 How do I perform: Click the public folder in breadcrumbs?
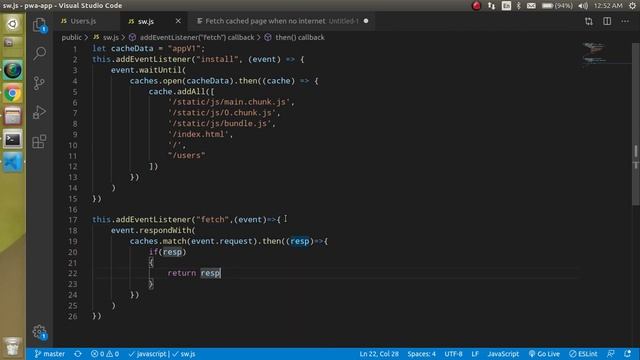click(71, 38)
